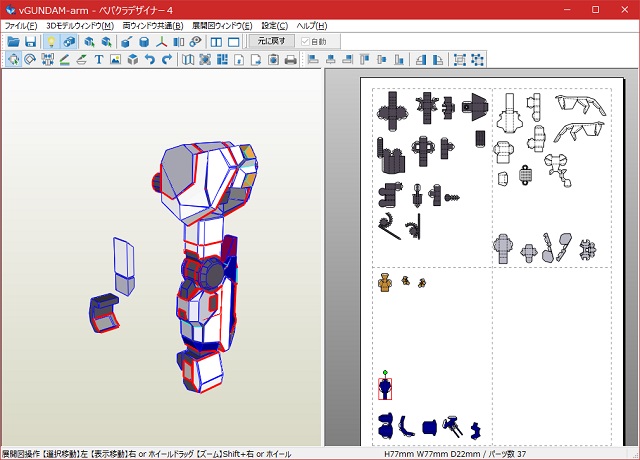Click the detached blue bracket piece in 3D view
The height and width of the screenshot is (460, 640).
point(104,313)
